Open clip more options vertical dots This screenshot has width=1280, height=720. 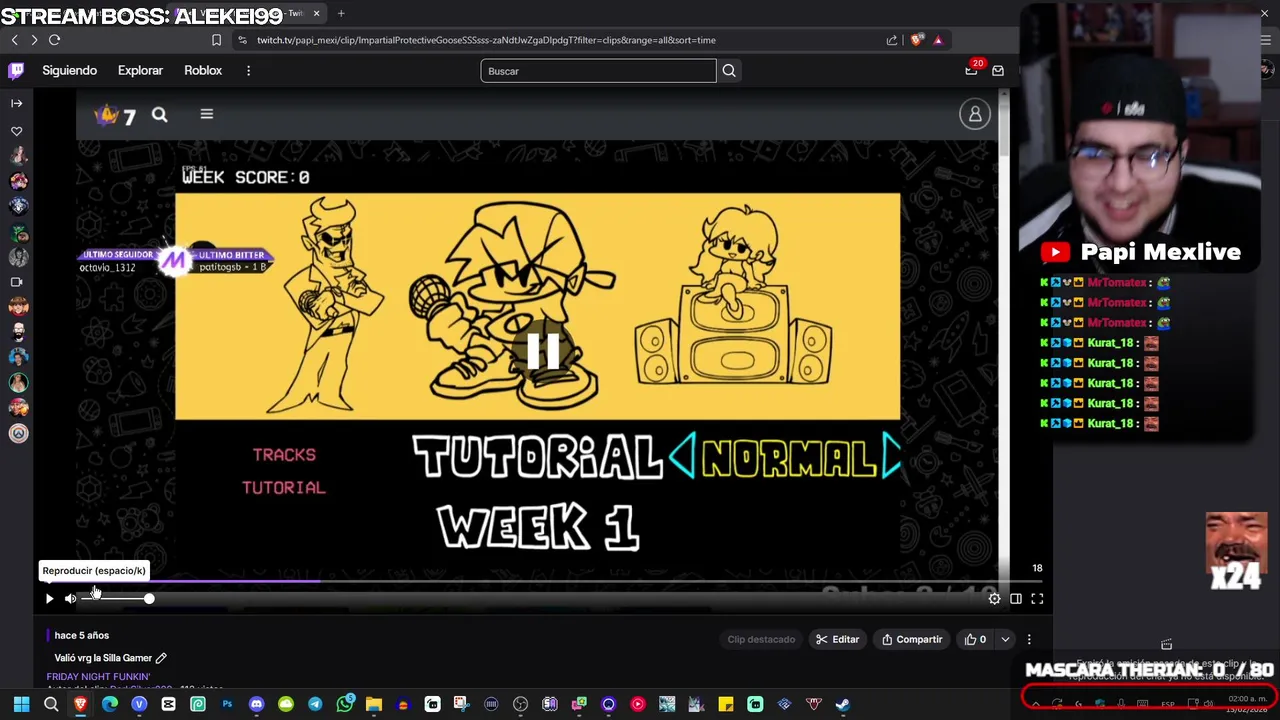coord(1029,639)
